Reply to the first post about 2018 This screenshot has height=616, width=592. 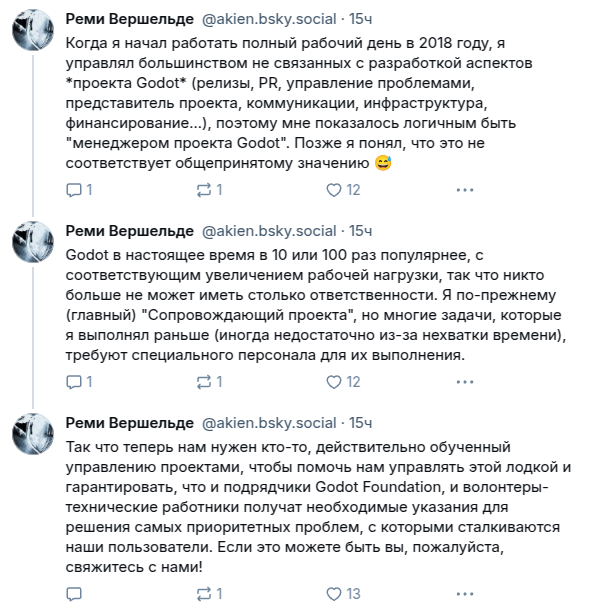click(x=79, y=190)
